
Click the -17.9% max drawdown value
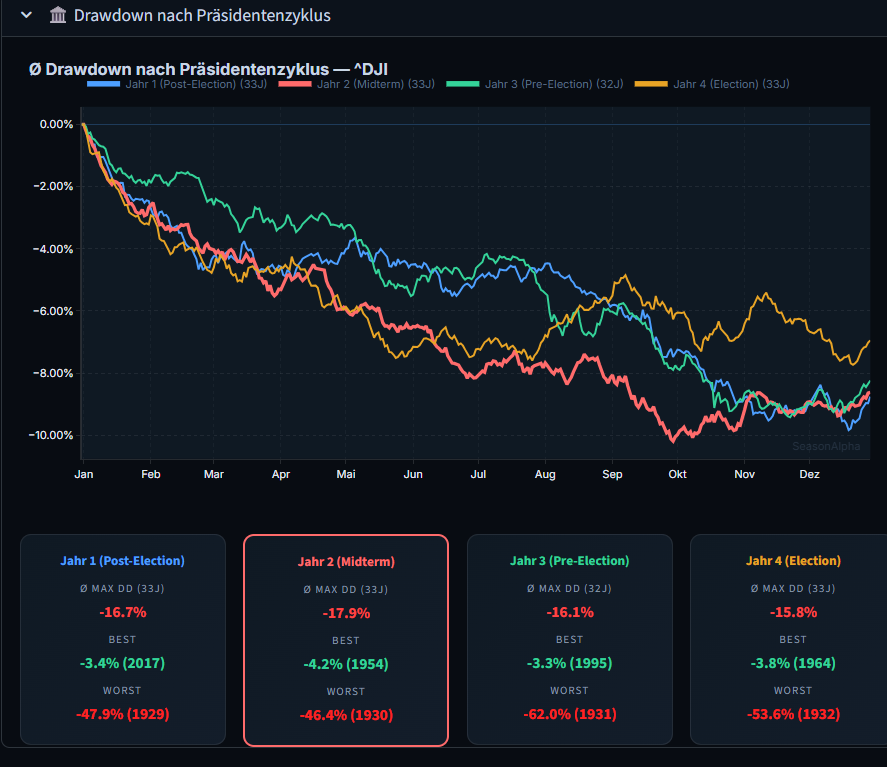(x=346, y=613)
